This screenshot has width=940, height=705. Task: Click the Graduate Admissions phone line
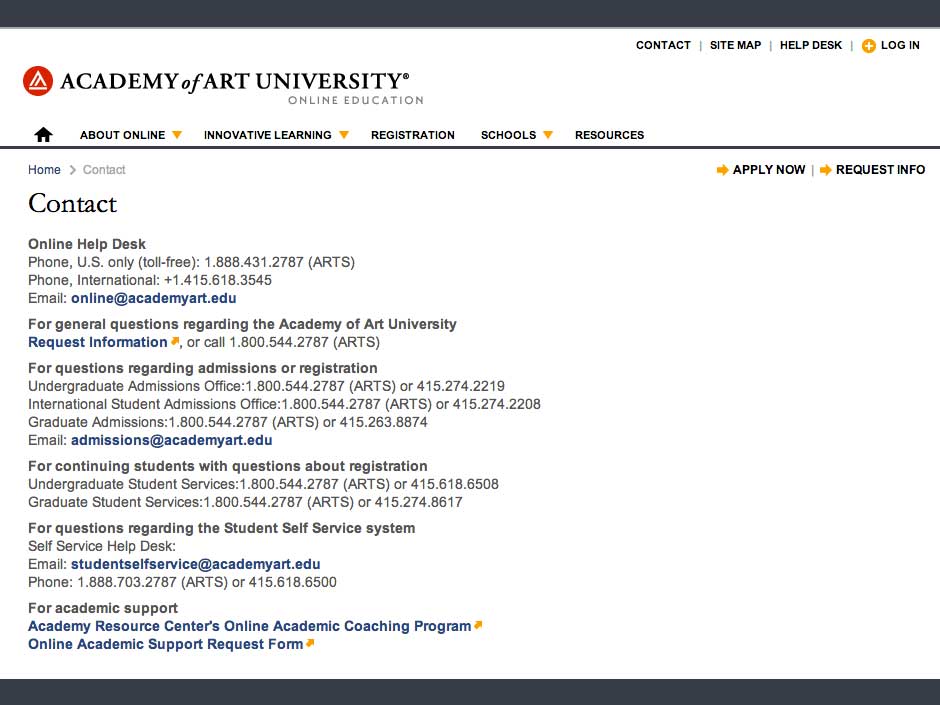[228, 423]
